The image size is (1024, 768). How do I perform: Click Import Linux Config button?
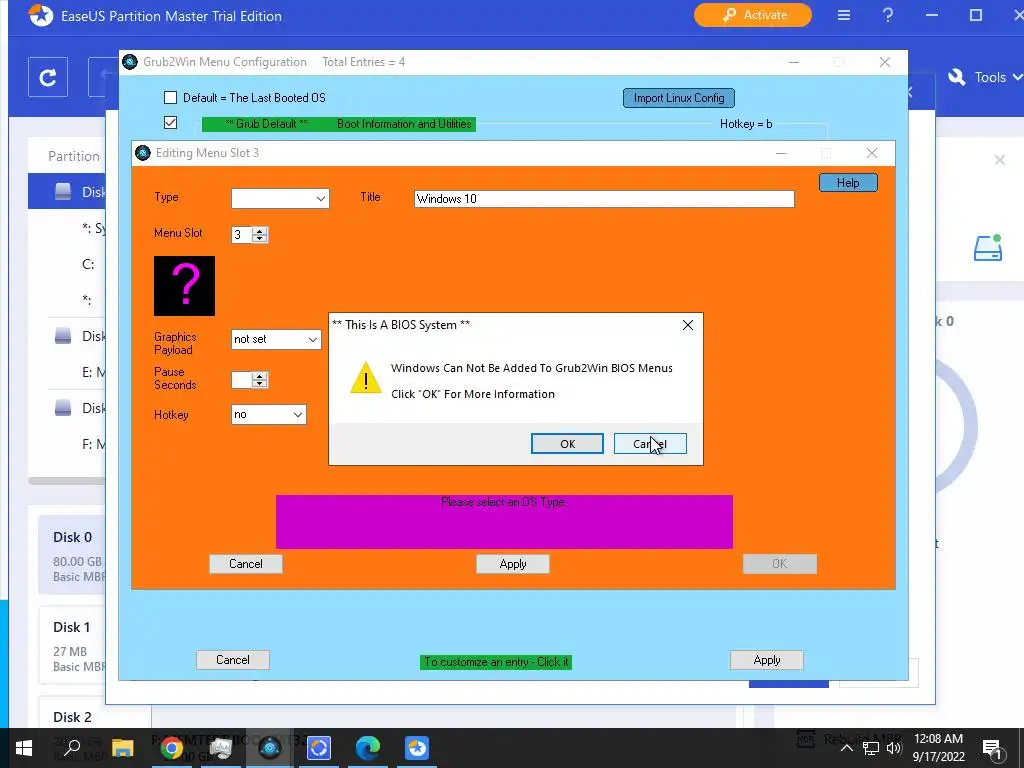[679, 98]
